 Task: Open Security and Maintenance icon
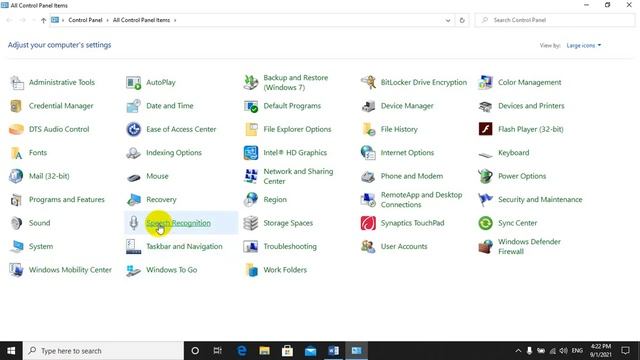(x=485, y=200)
